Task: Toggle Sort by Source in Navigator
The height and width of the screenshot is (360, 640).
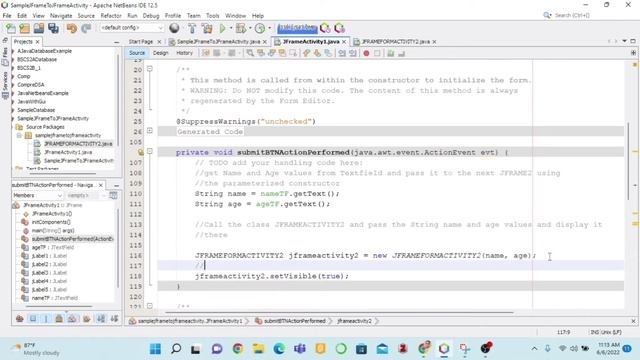Action: (x=114, y=318)
